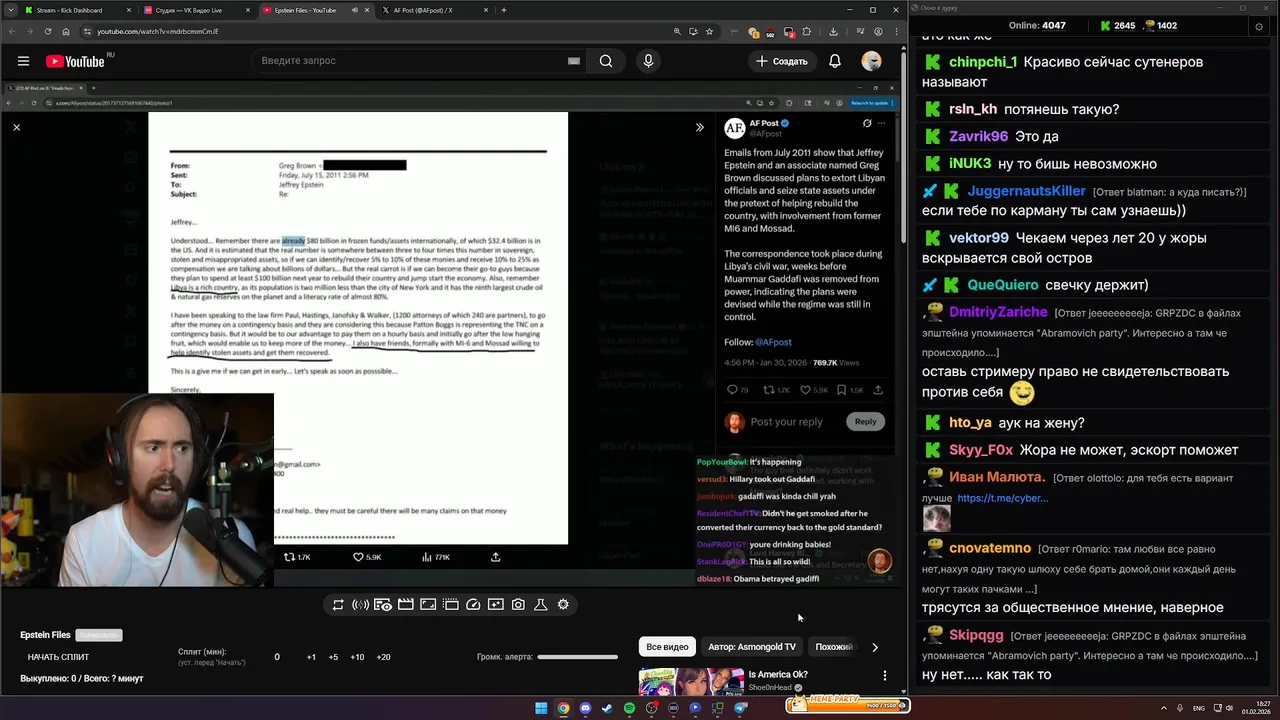Add +20 minutes to the split

[383, 657]
